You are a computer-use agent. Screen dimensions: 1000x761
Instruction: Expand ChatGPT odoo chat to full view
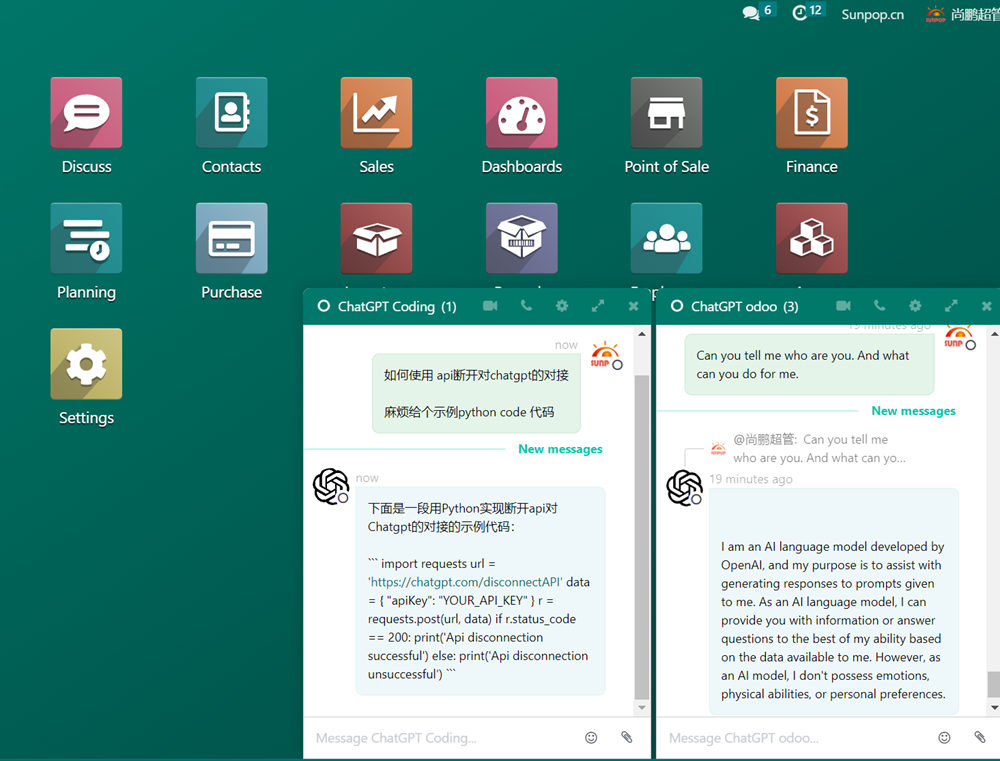click(x=951, y=306)
